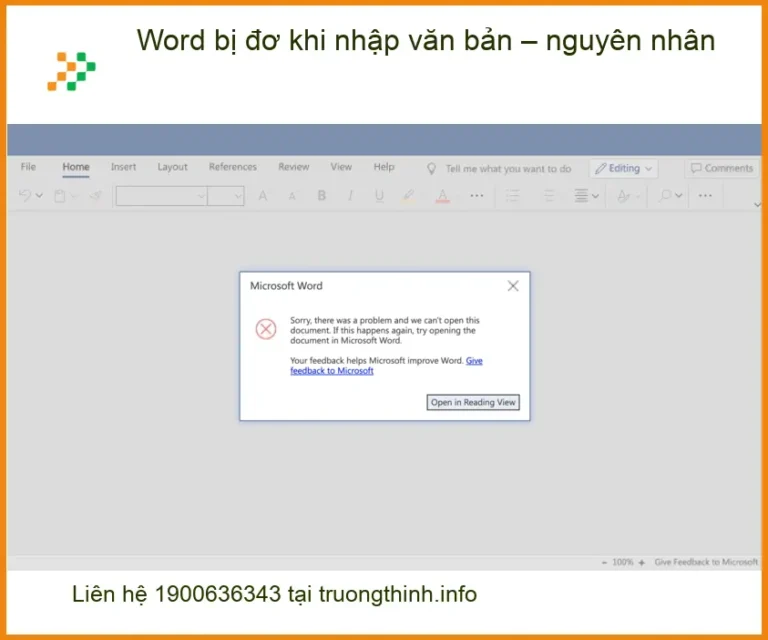The image size is (768, 640).
Task: Zoom out with the minus button
Action: (x=604, y=563)
